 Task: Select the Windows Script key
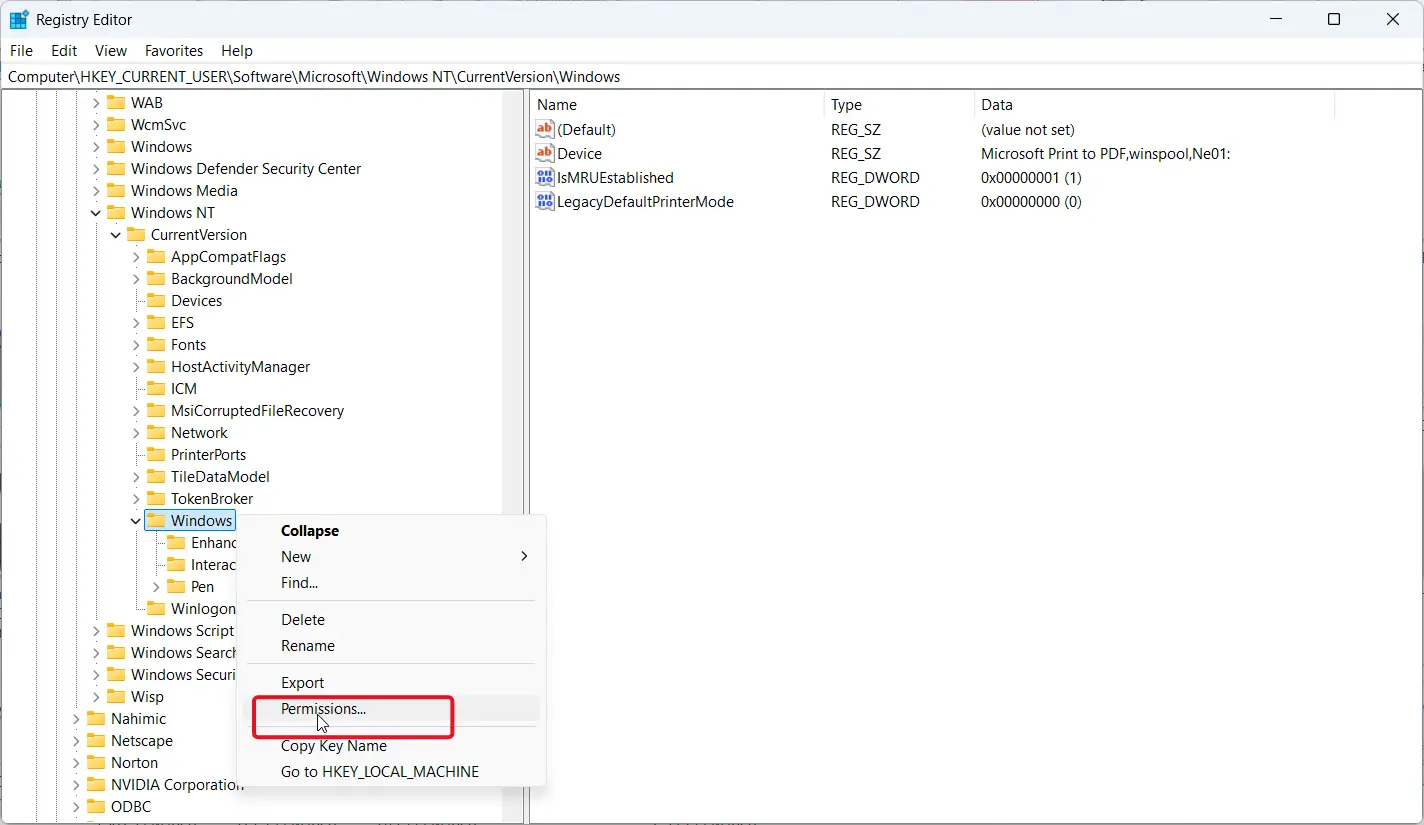pyautogui.click(x=182, y=630)
